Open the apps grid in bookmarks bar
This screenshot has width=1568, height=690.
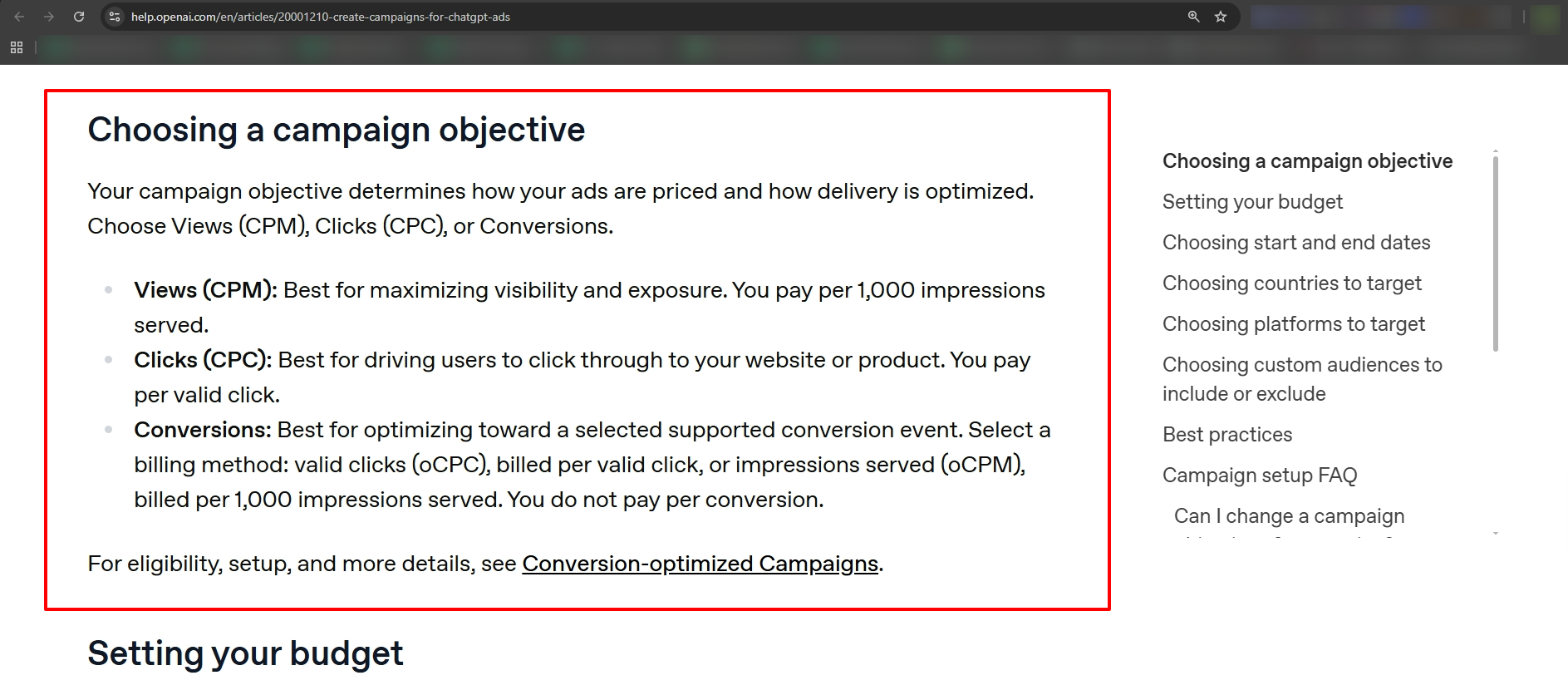point(17,47)
